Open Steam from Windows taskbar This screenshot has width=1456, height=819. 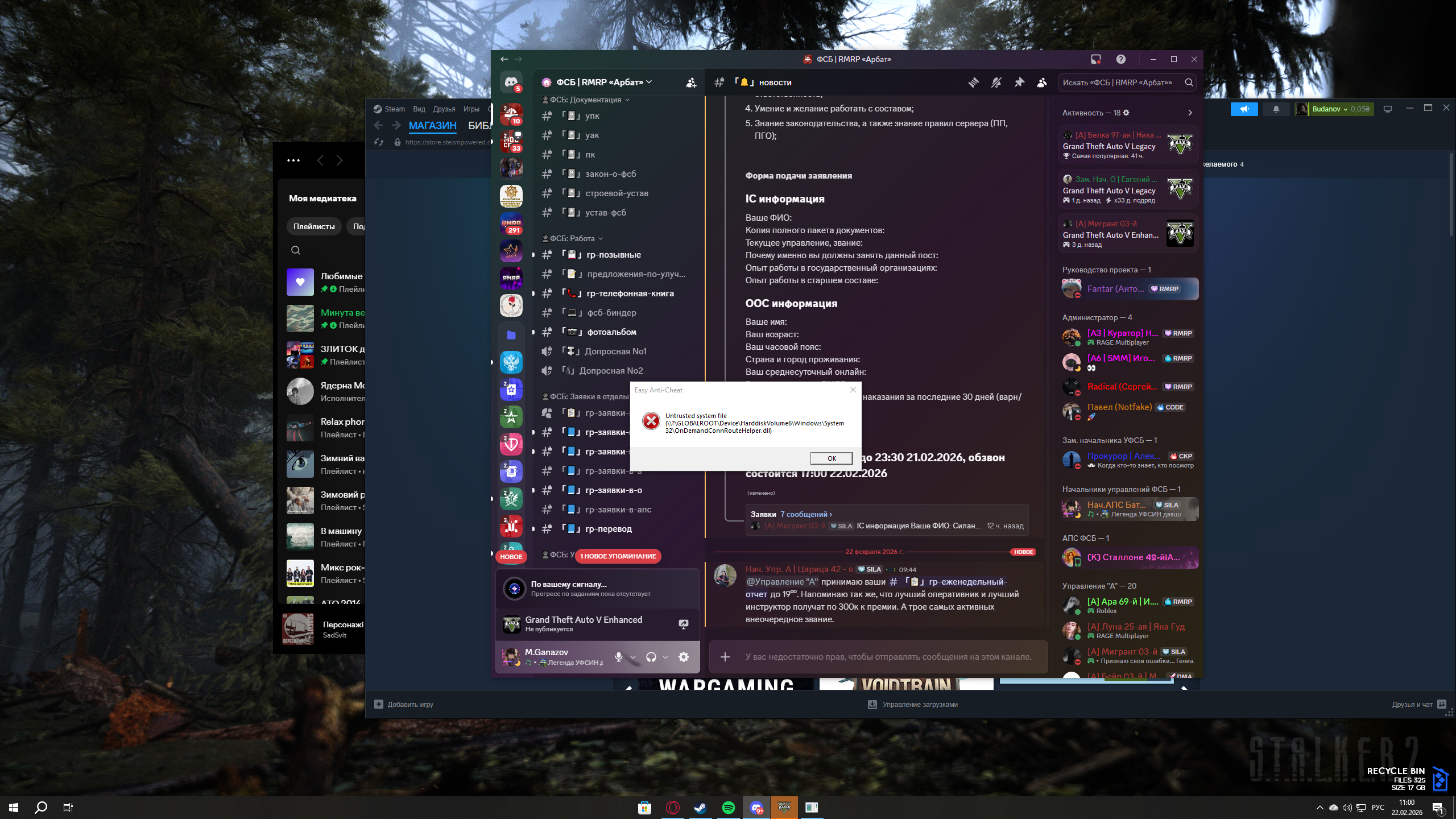click(700, 808)
